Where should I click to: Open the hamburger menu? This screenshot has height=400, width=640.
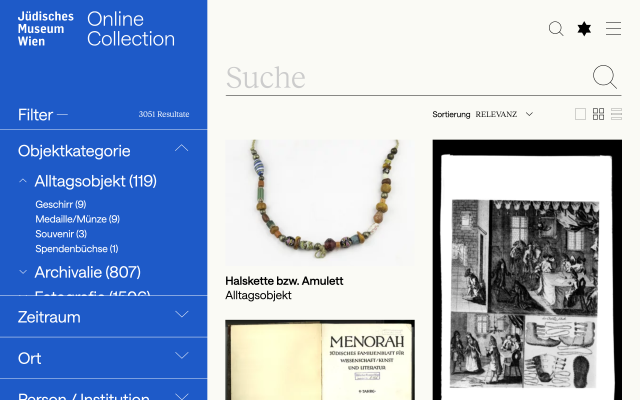[613, 29]
